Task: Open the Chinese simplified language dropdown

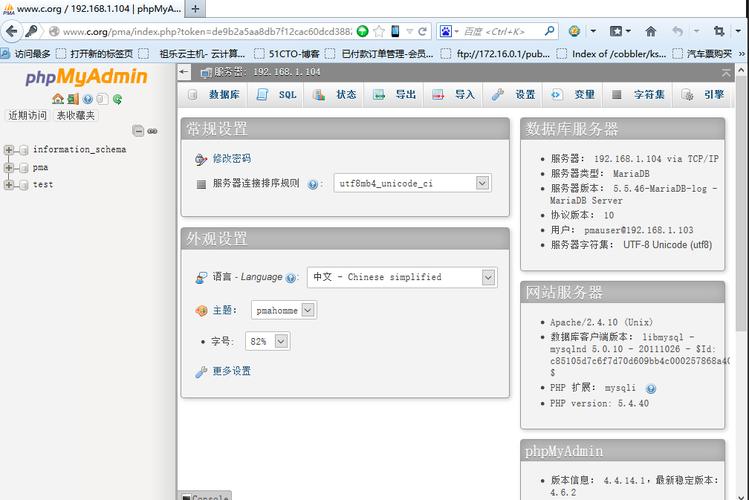Action: tap(402, 277)
